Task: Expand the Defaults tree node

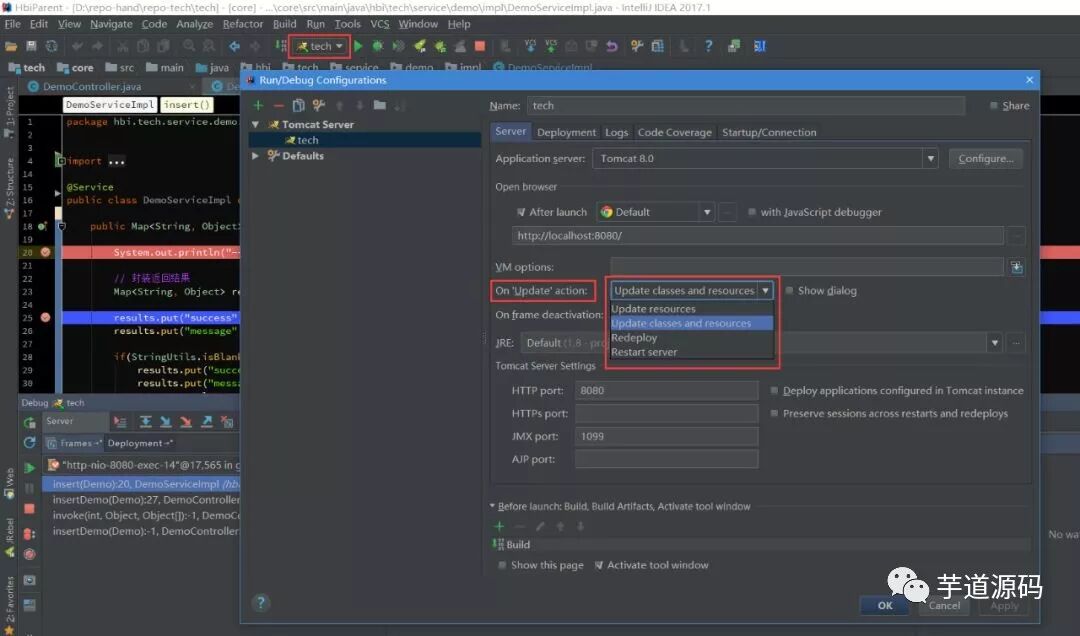Action: [256, 156]
